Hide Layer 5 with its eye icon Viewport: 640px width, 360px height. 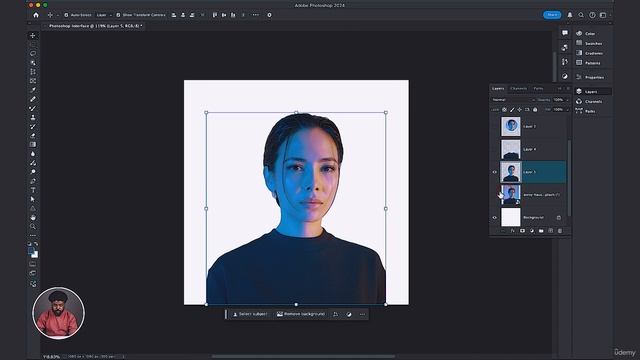(x=494, y=172)
